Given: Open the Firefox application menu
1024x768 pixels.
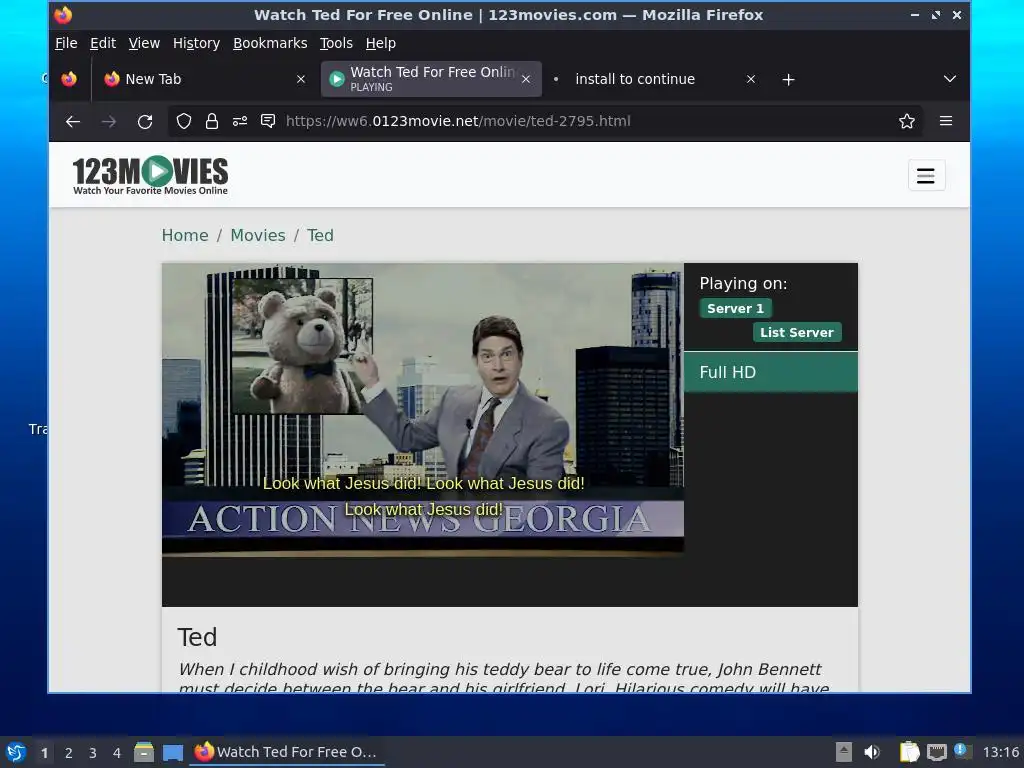Looking at the screenshot, I should click(x=946, y=121).
